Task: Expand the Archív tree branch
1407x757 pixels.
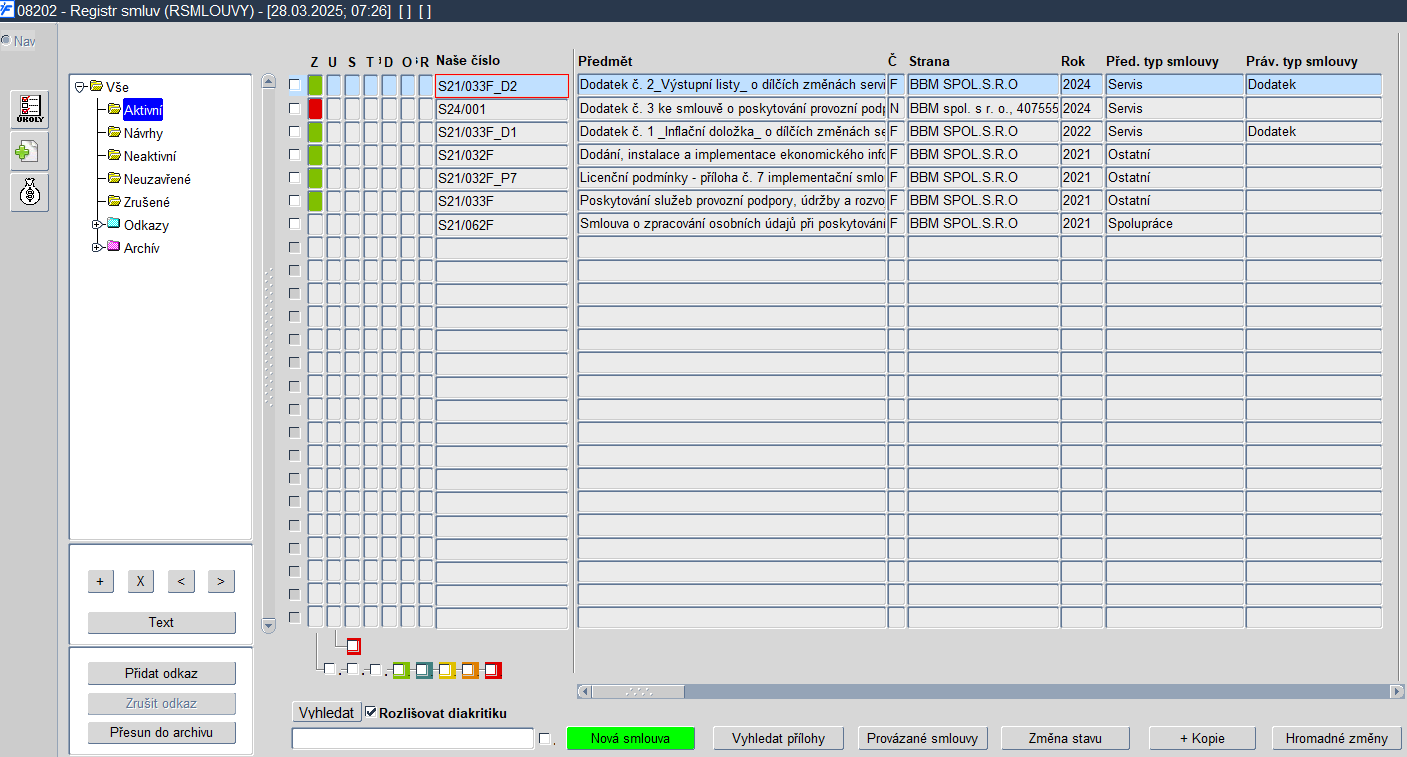Action: point(97,247)
